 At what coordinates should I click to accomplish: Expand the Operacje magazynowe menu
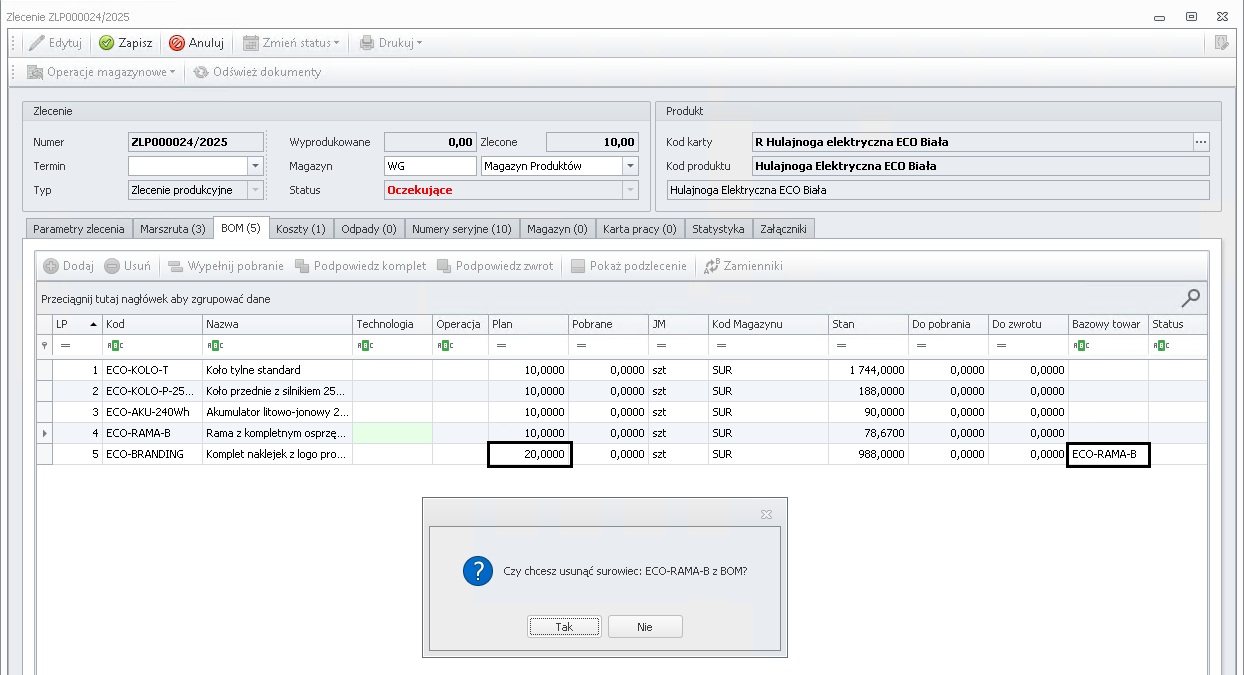click(x=101, y=72)
